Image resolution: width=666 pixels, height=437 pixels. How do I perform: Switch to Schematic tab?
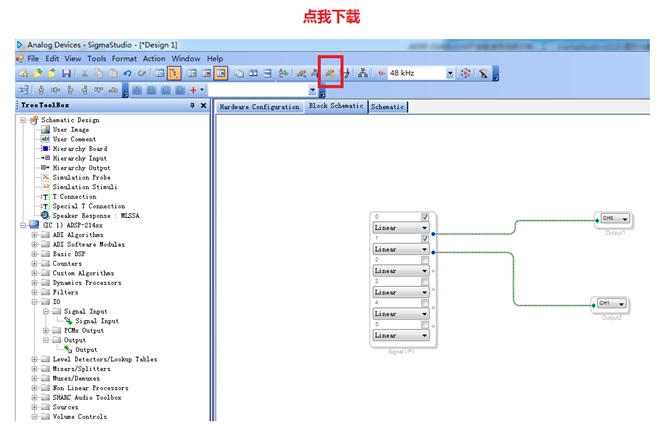pos(387,107)
